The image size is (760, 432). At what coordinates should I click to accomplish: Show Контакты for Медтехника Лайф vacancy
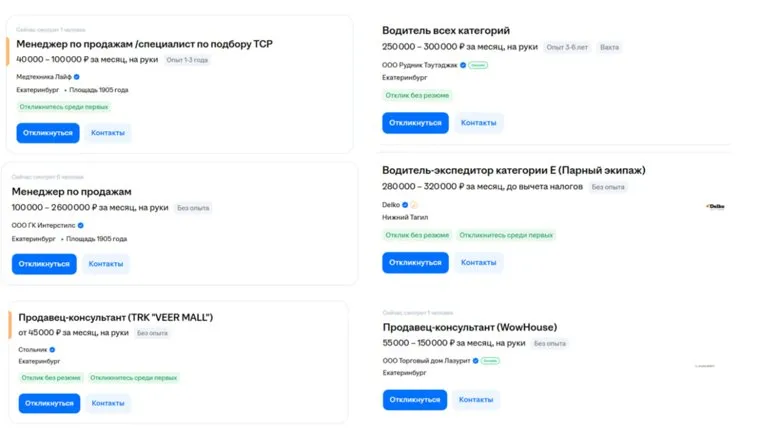tap(107, 133)
